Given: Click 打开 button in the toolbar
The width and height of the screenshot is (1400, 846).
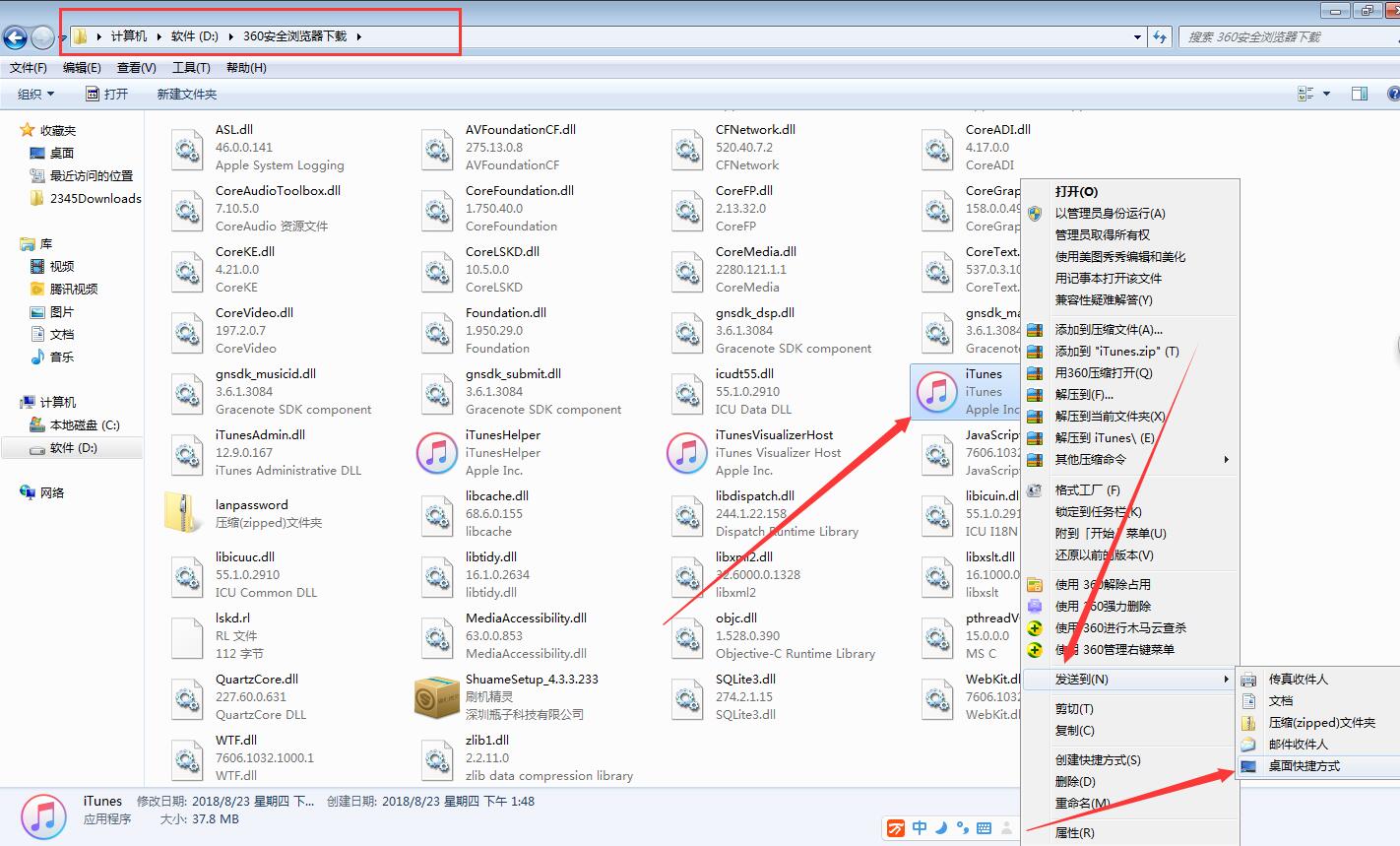Looking at the screenshot, I should pyautogui.click(x=107, y=94).
